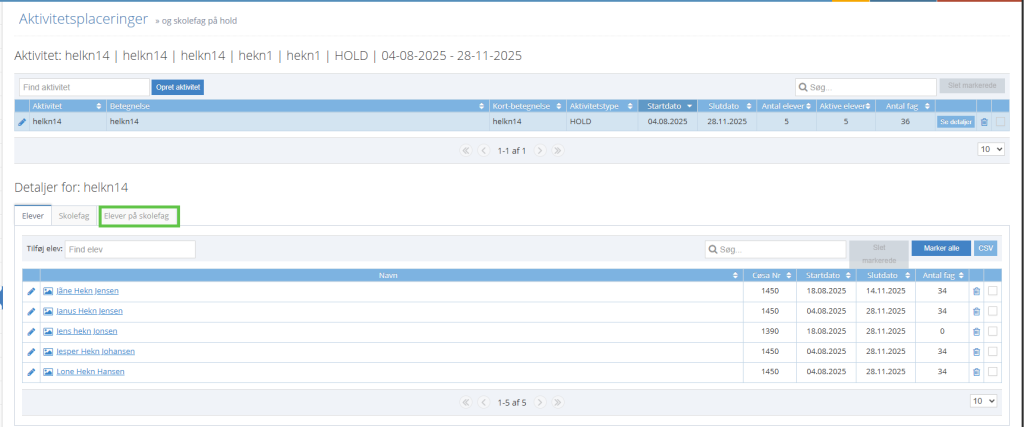Image resolution: width=1024 pixels, height=427 pixels.
Task: Remove Lone Hekn Hansen via trash icon
Action: click(976, 371)
